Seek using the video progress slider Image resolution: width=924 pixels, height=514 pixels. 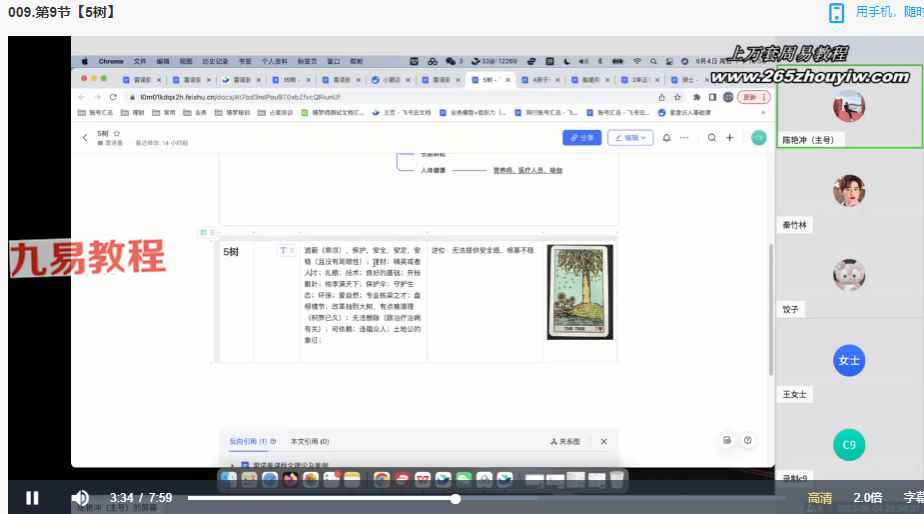coord(486,499)
